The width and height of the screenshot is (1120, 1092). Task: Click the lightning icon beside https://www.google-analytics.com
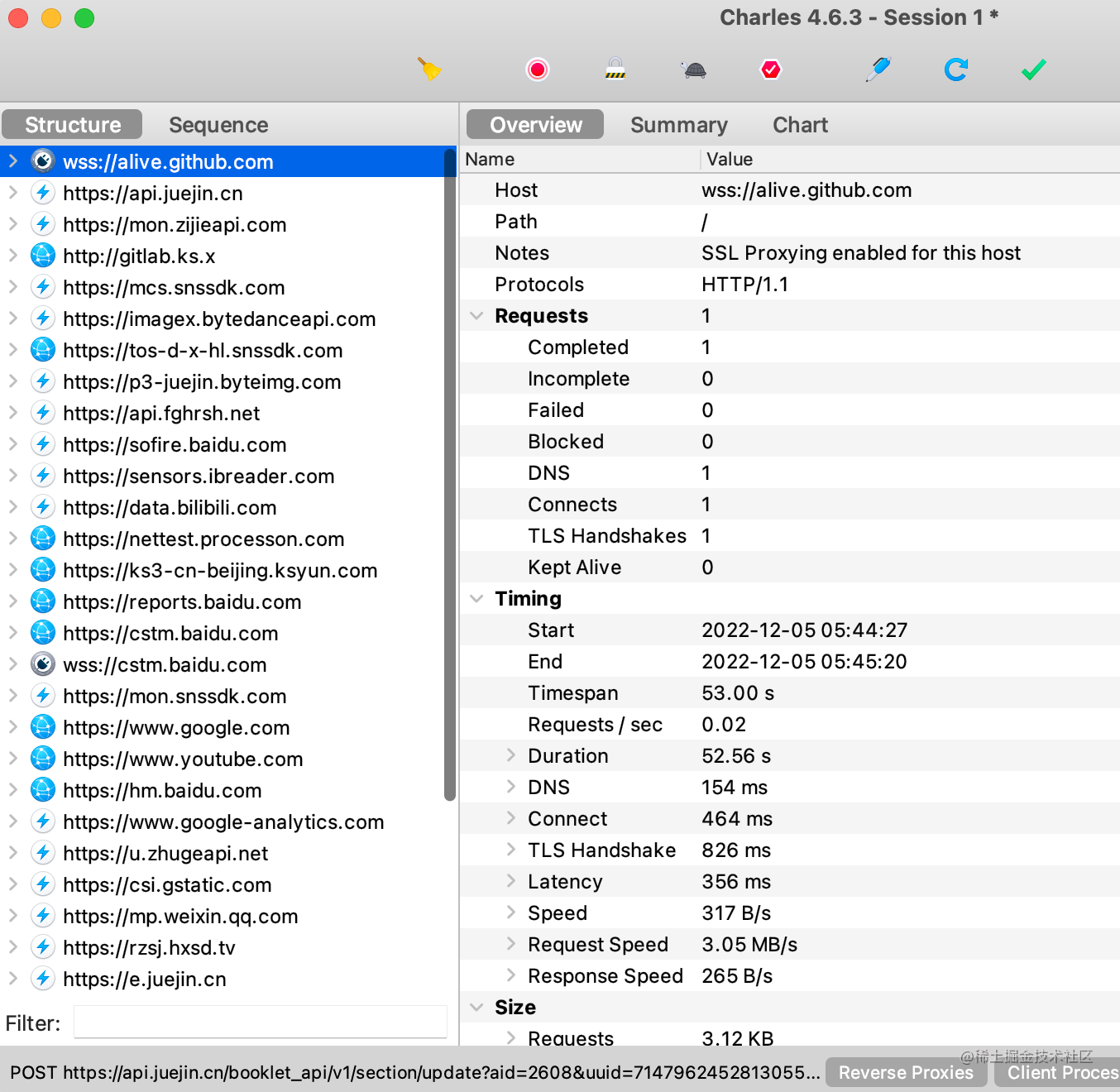43,821
